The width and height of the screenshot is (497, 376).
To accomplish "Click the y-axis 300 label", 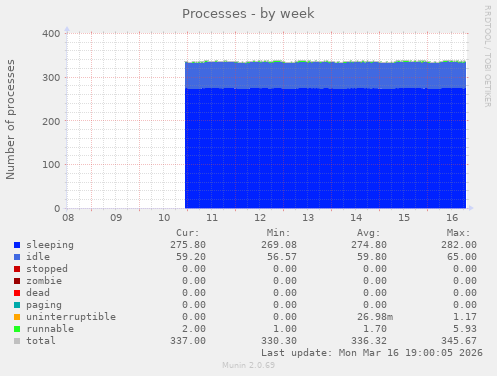I will click(51, 78).
